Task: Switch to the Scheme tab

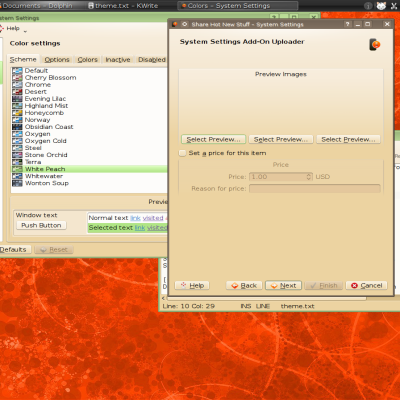Action: pyautogui.click(x=23, y=59)
